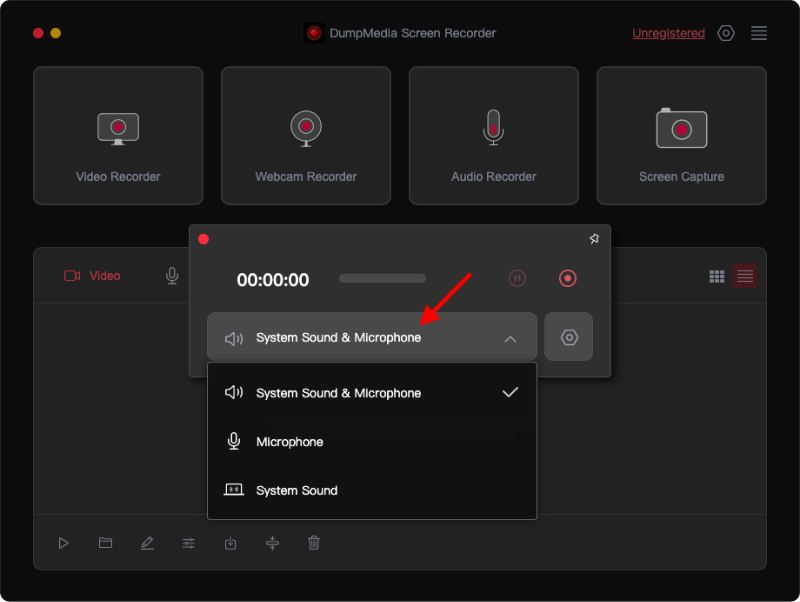Click speaker icon in dropdown header
The image size is (800, 602).
click(234, 339)
